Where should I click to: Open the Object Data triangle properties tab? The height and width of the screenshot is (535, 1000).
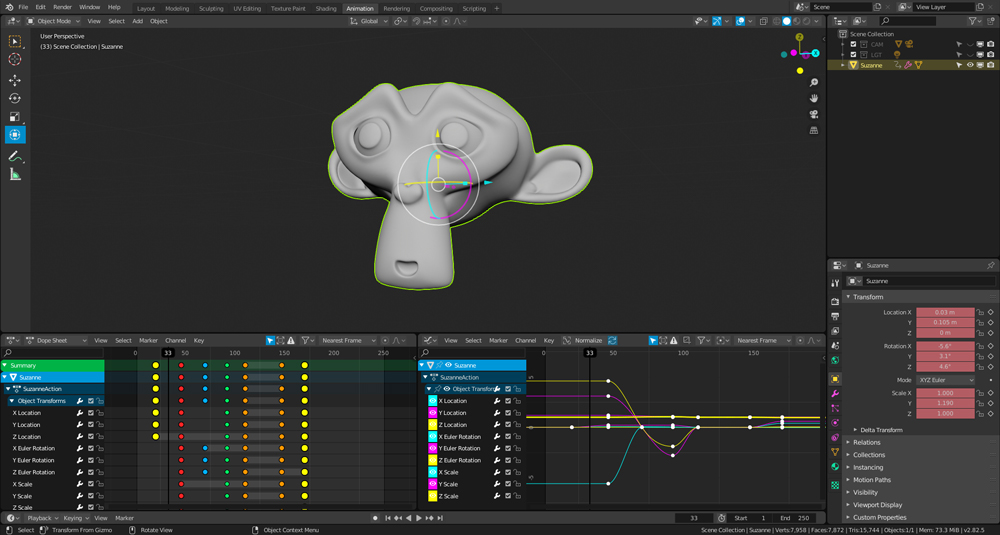[x=835, y=452]
